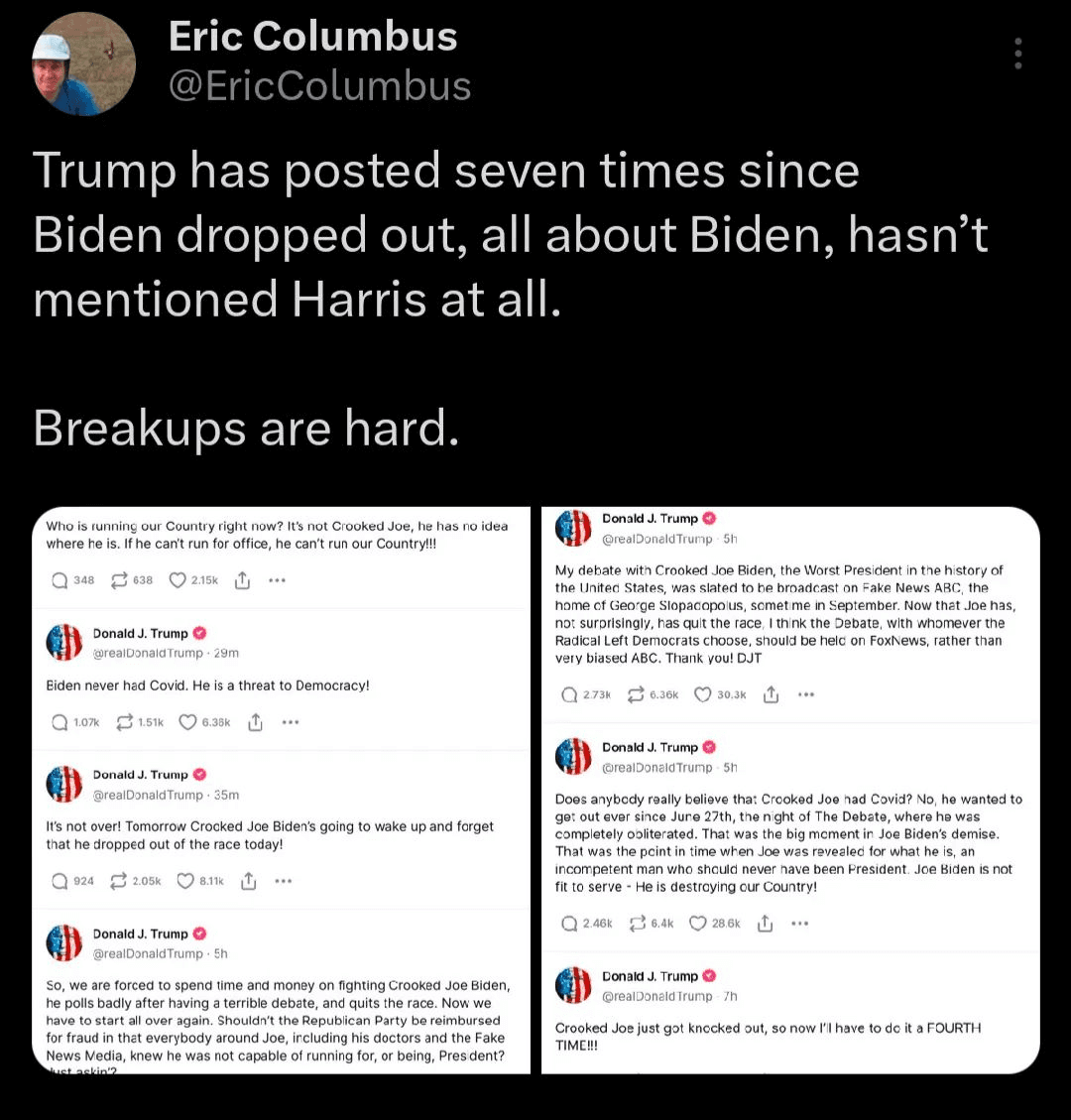
Task: Open the @EricColumbus handle link
Action: [x=320, y=86]
